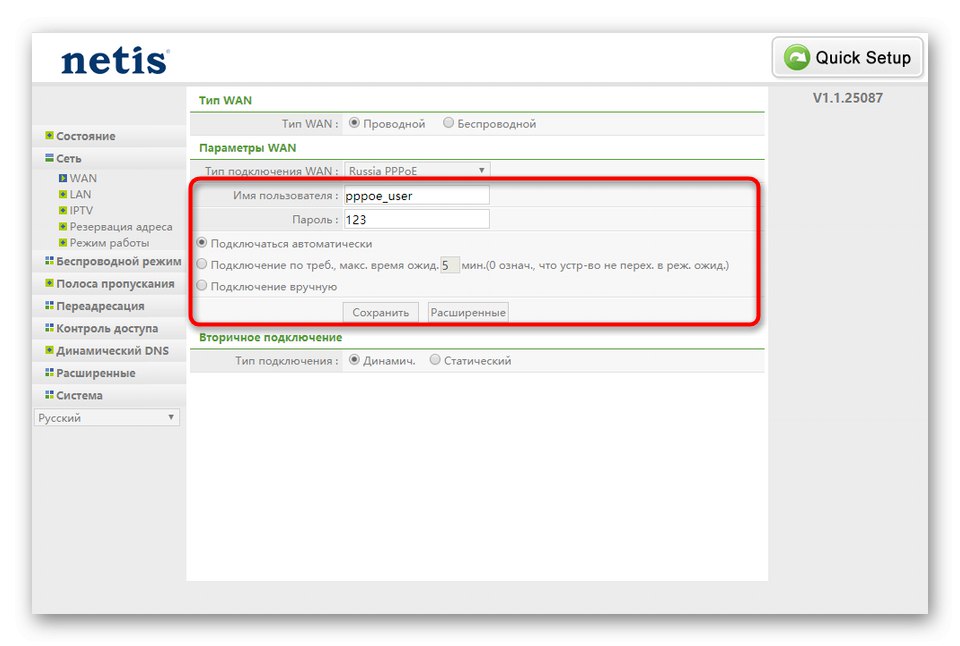Click the Система grid icon

(x=49, y=394)
